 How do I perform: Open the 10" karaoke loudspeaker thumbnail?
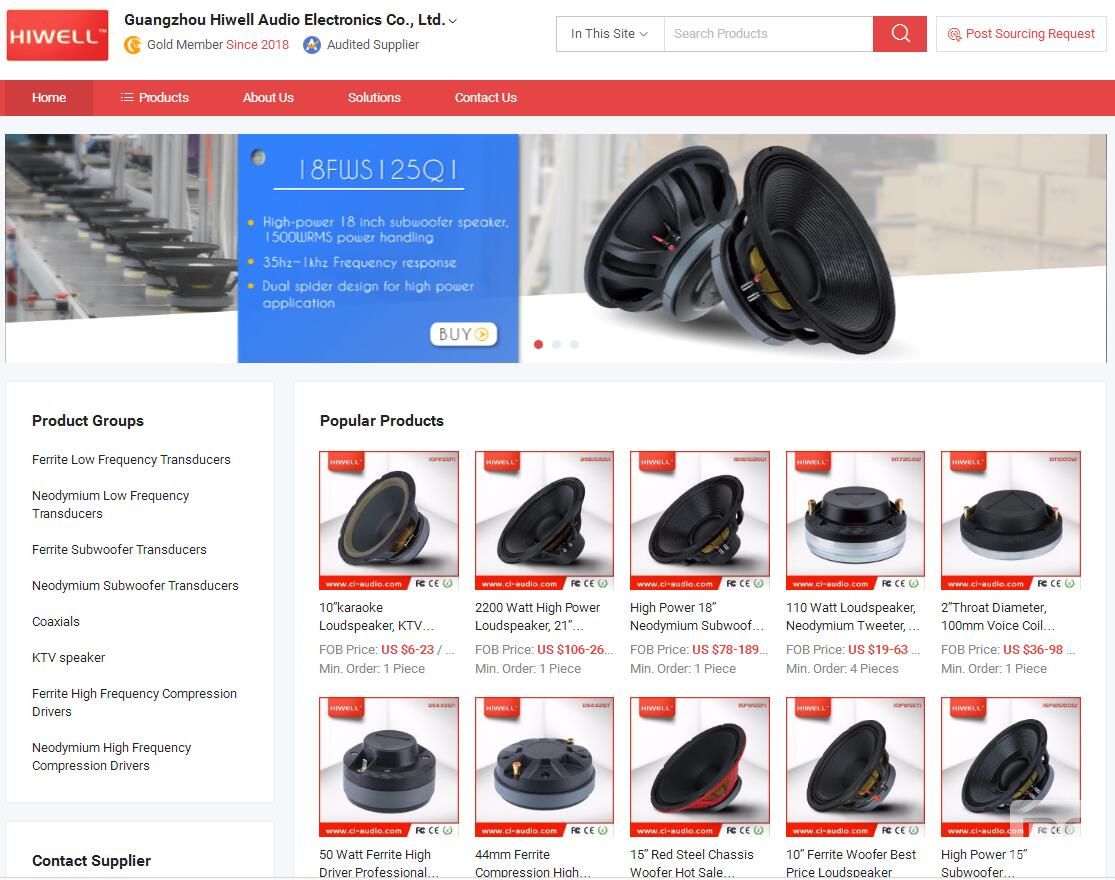tap(389, 520)
